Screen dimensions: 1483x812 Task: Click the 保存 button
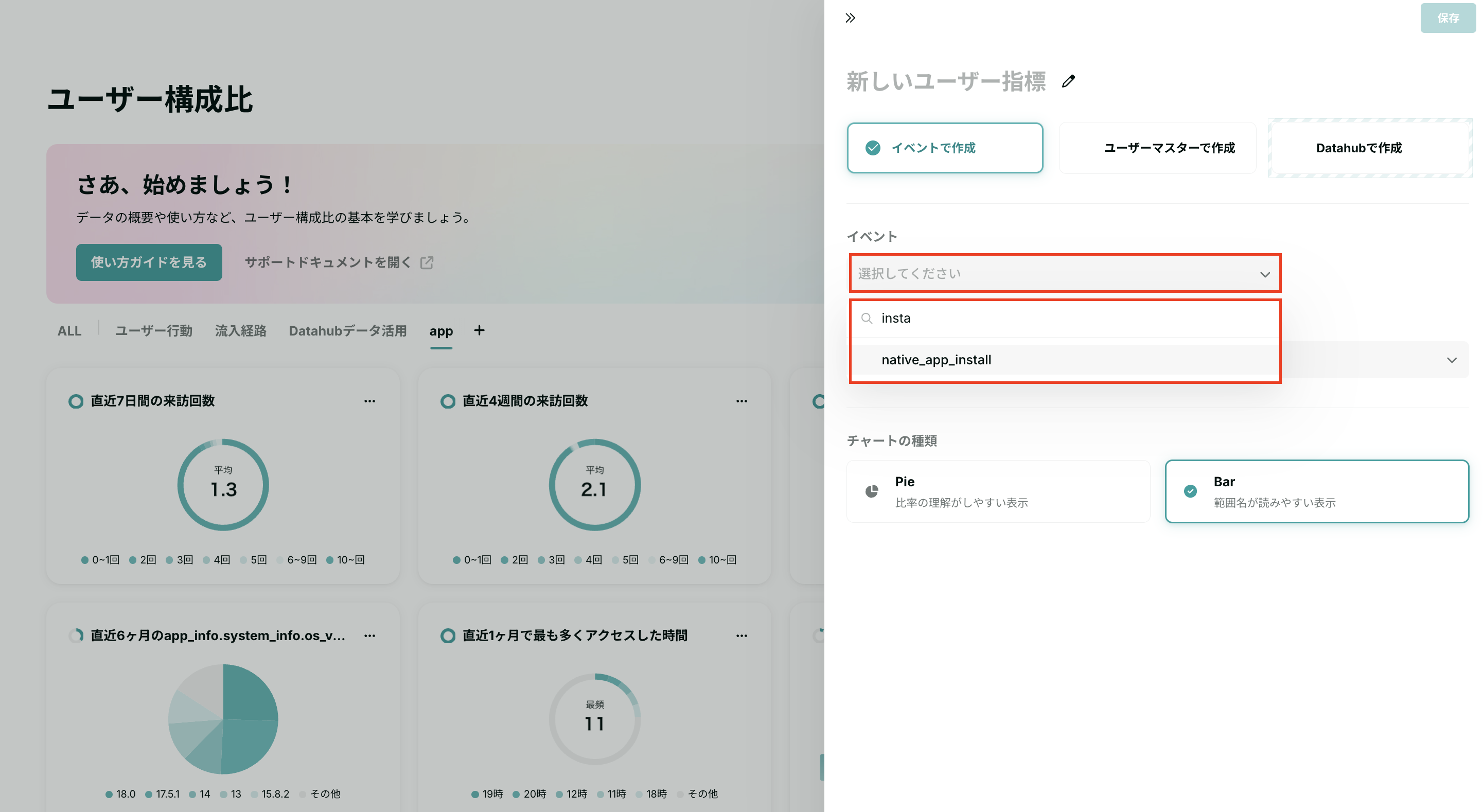point(1448,18)
